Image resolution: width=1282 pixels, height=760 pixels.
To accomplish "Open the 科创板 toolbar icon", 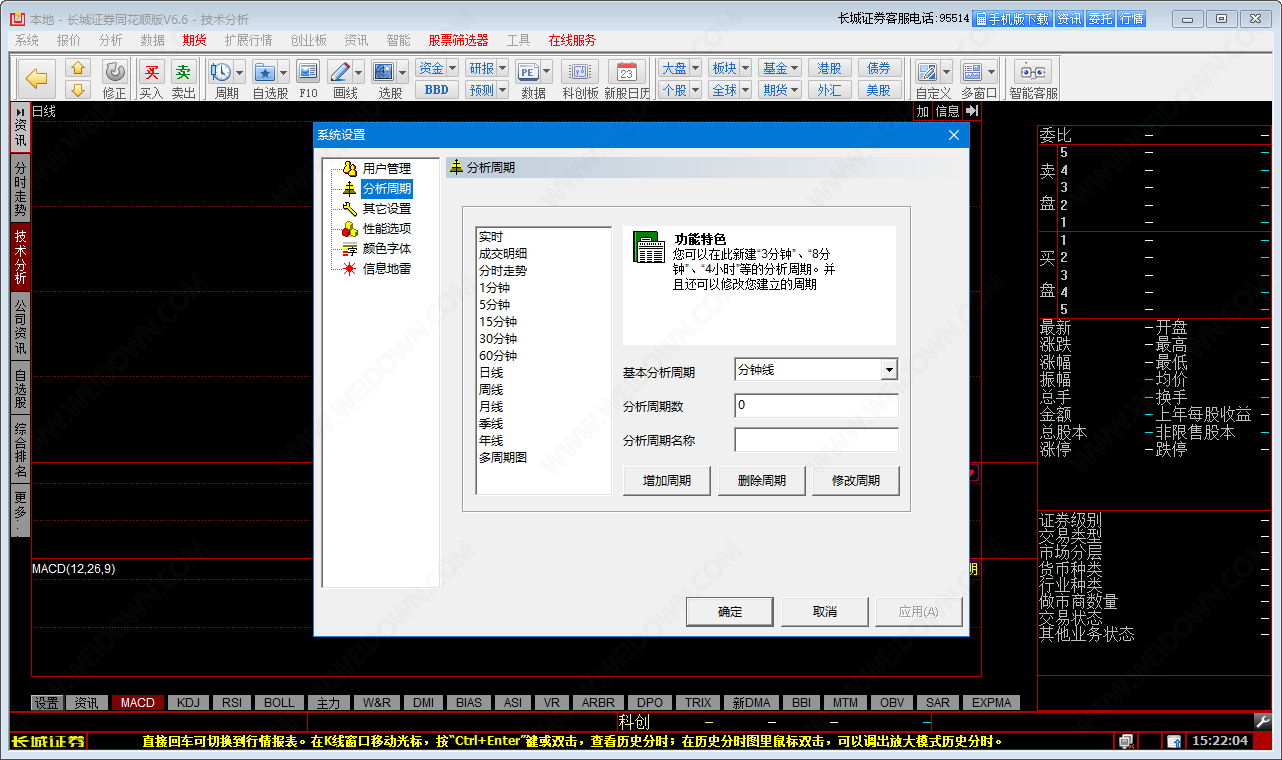I will (580, 73).
